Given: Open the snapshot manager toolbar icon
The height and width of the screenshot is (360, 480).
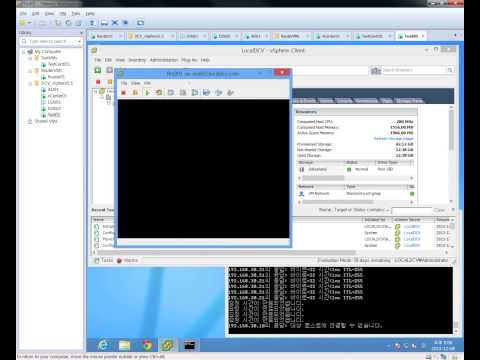Looking at the screenshot, I should coord(78,23).
